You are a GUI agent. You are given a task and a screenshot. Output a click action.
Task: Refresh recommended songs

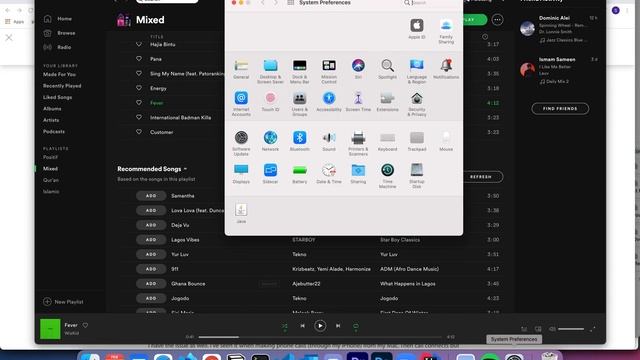pyautogui.click(x=481, y=177)
